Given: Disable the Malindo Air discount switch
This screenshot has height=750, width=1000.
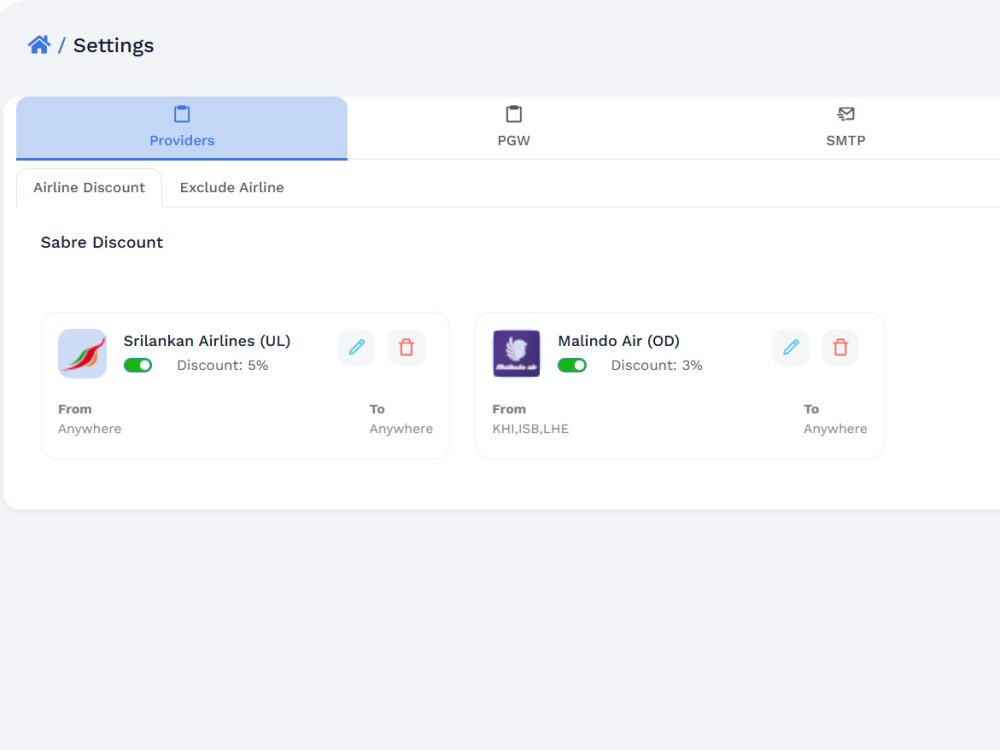Looking at the screenshot, I should click(x=572, y=365).
